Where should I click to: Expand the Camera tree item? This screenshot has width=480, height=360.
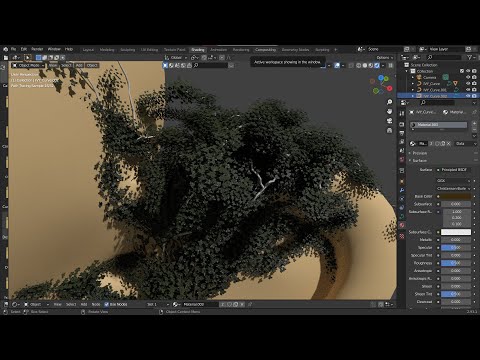click(x=413, y=77)
